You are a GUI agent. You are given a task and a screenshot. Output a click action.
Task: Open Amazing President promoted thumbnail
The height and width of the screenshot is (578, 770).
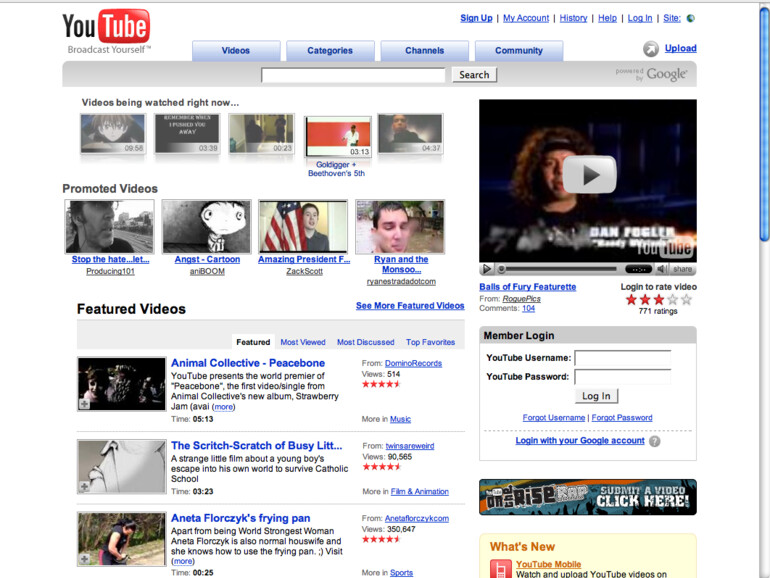click(x=303, y=226)
